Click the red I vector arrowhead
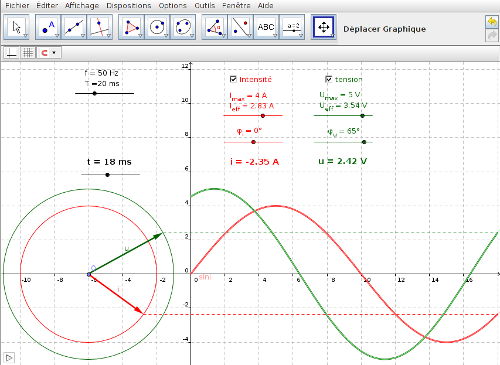The width and height of the screenshot is (500, 365). pyautogui.click(x=139, y=310)
